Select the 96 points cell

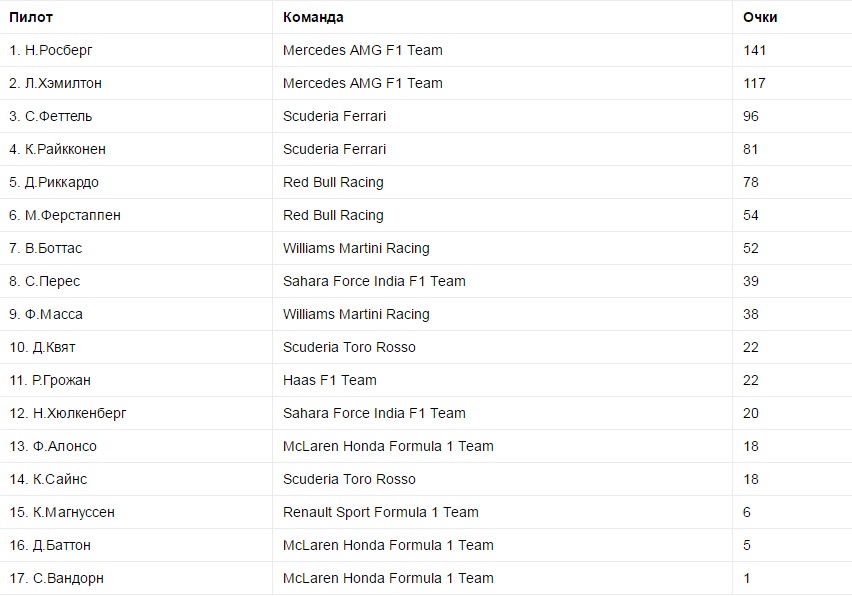(x=751, y=116)
